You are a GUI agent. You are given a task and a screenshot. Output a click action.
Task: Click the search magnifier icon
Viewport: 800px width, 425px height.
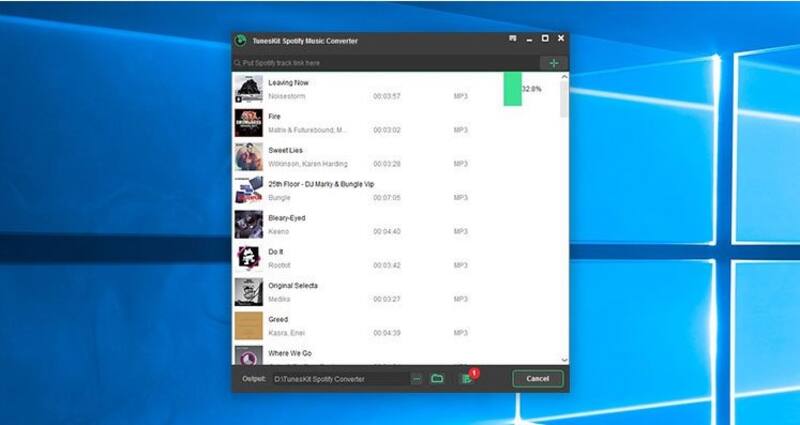(x=239, y=63)
